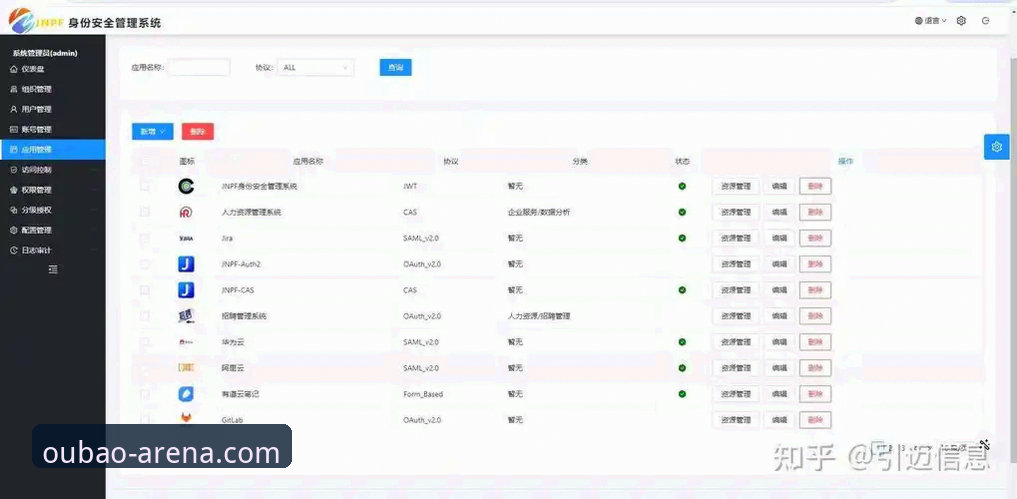Viewport: 1017px width, 499px height.
Task: Click the 企业服务/数据分析 category cell
Action: coord(539,212)
